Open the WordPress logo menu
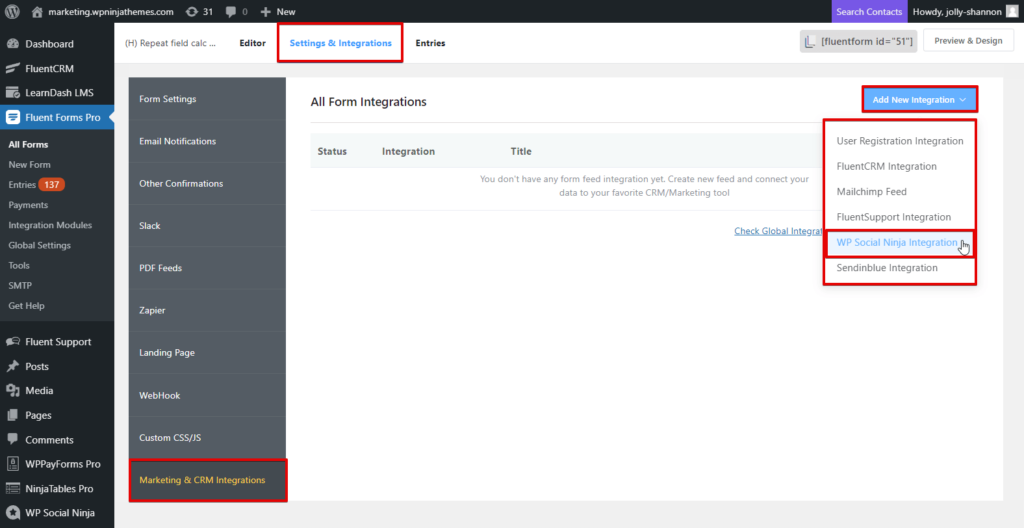Screen dimensions: 1024x528 [12, 11]
